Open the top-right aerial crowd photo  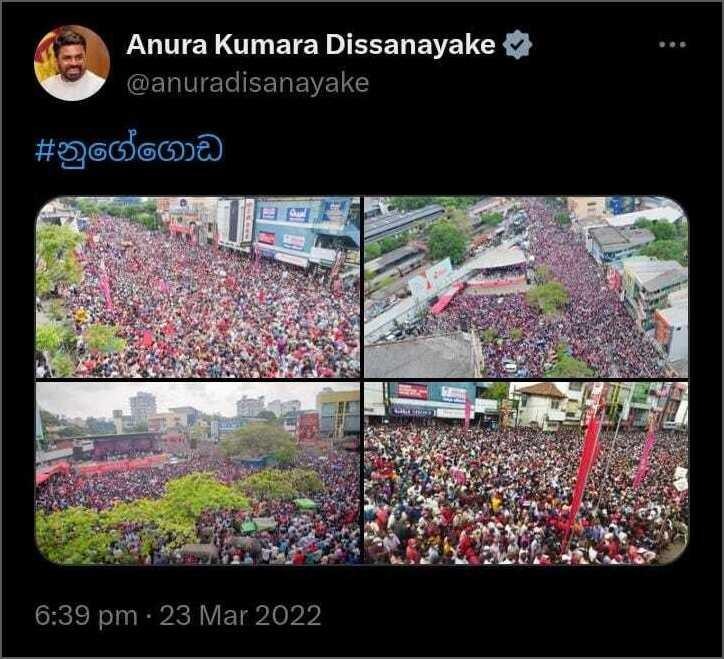pos(526,287)
